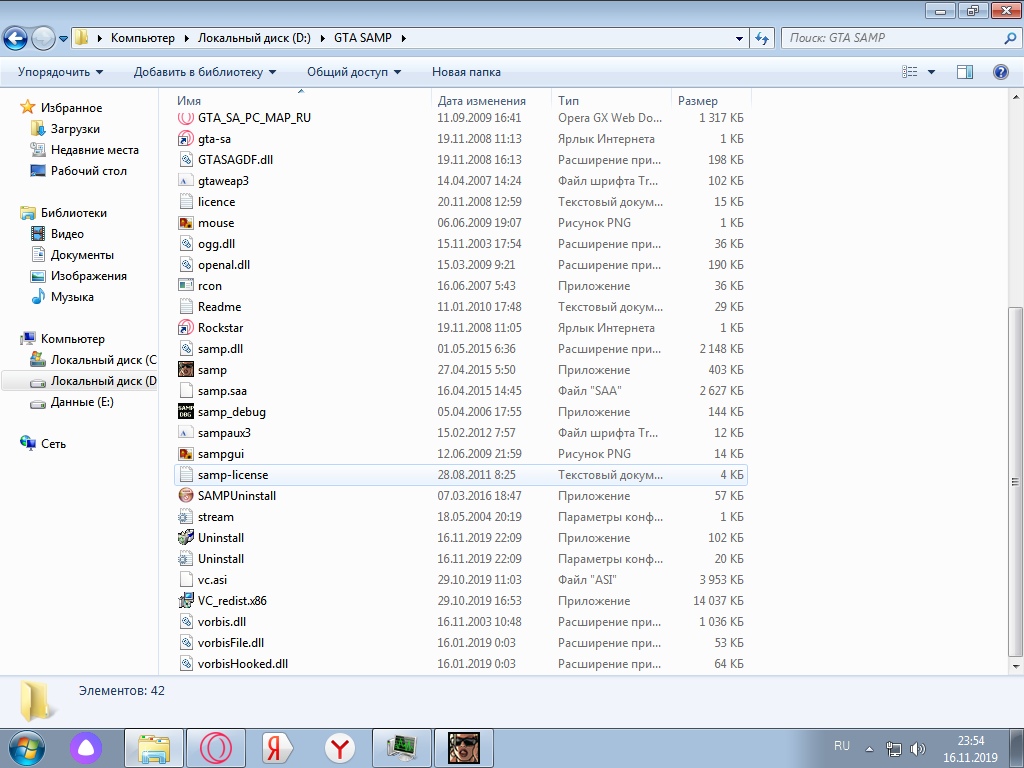Viewport: 1024px width, 768px height.
Task: Open Opera GX browser from the taskbar
Action: [216, 748]
